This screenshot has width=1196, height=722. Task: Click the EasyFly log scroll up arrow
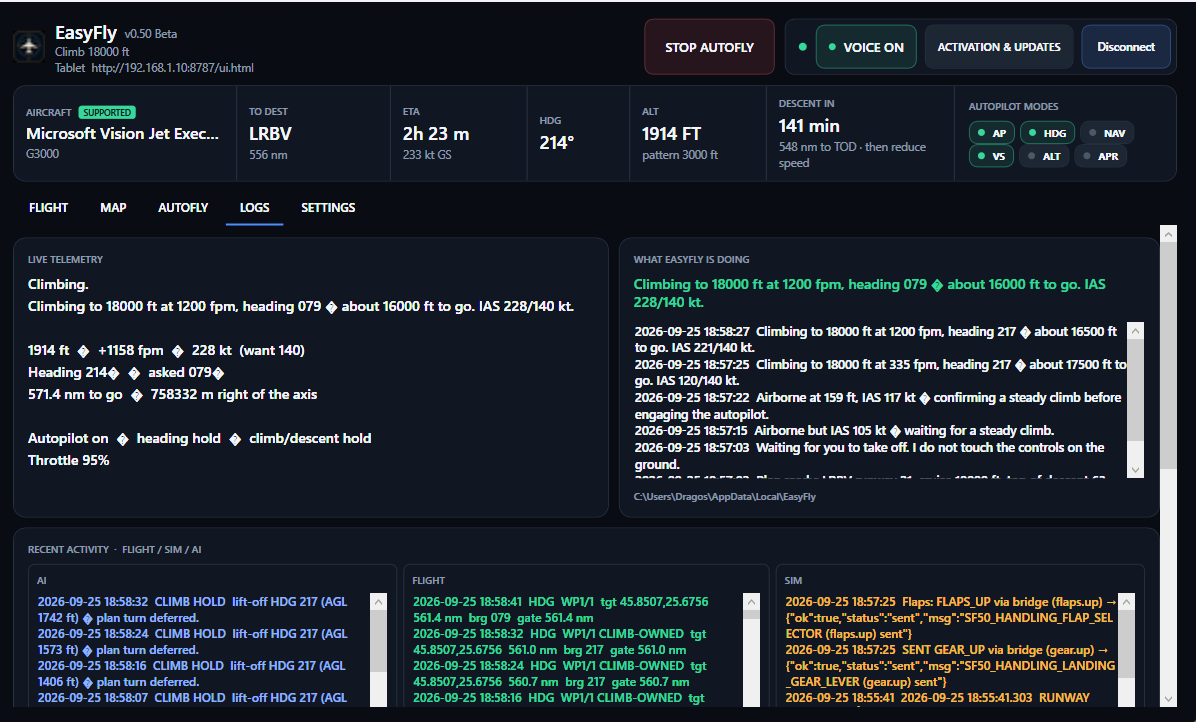1135,331
